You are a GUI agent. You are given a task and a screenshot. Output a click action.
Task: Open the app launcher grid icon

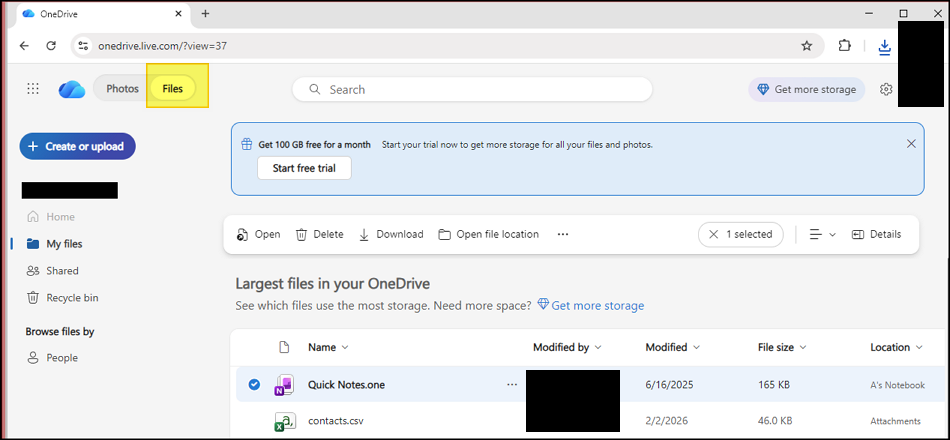[x=33, y=89]
